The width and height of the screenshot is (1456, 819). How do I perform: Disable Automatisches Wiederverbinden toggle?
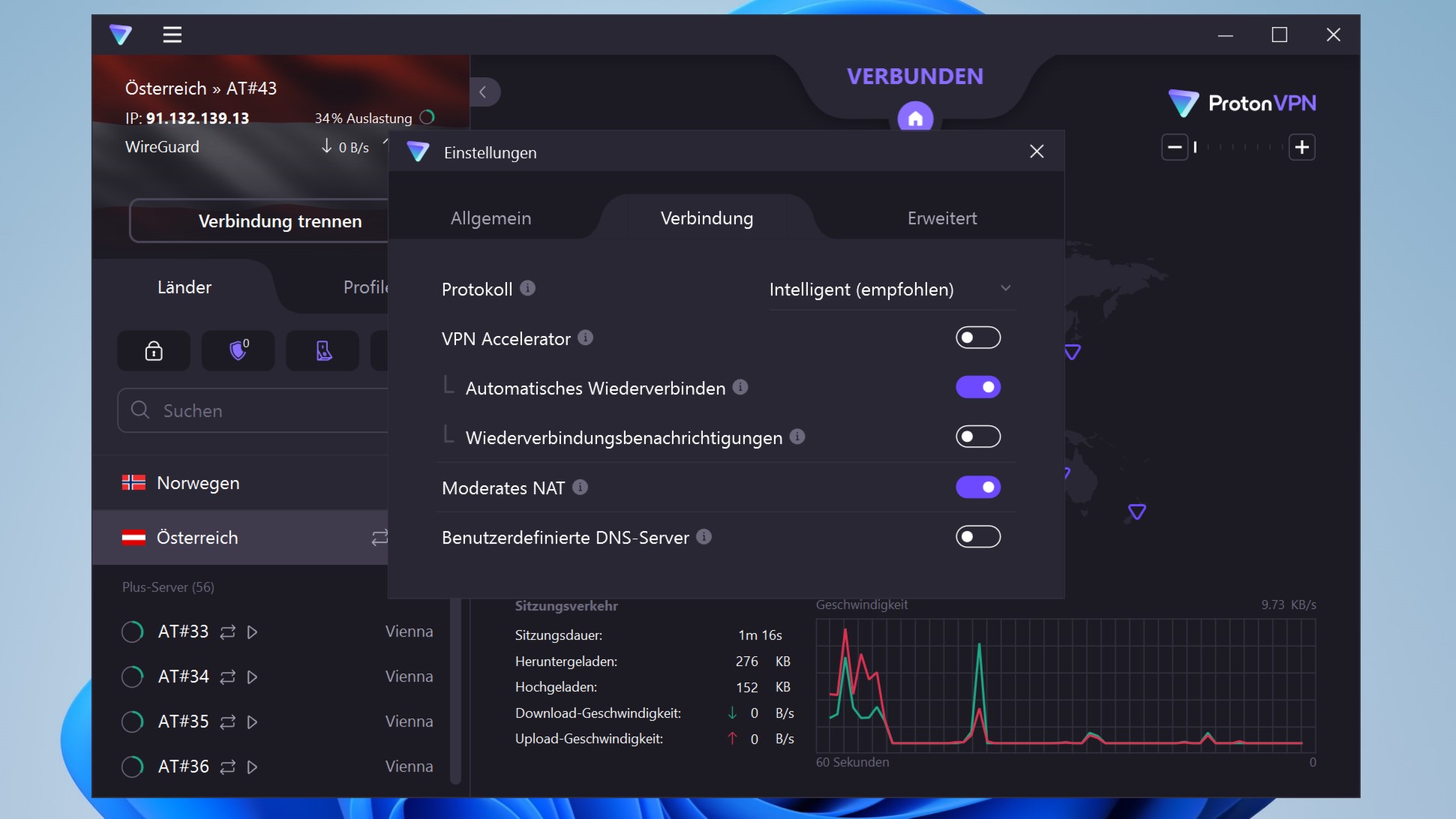978,387
